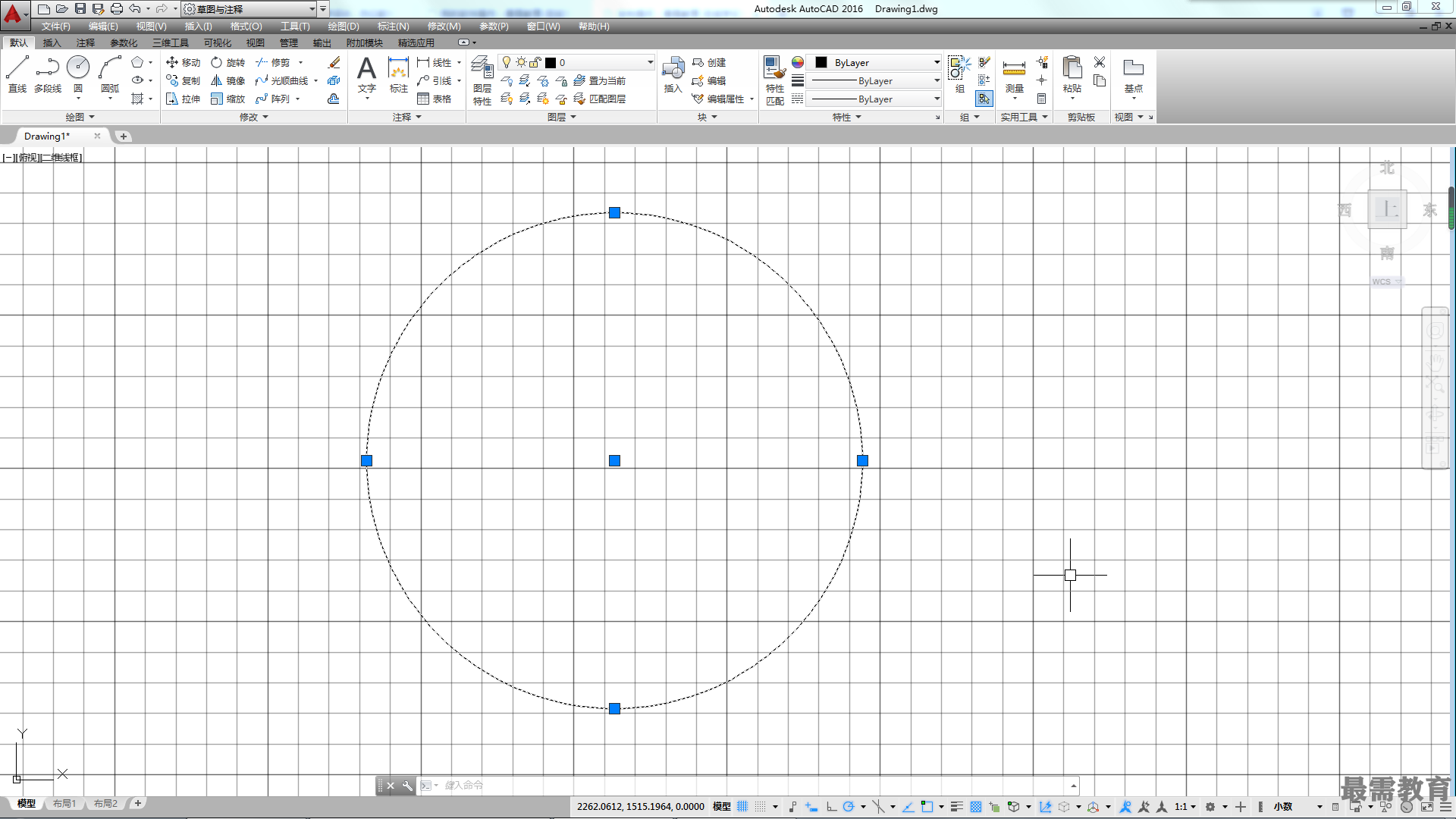Click Save in quick access toolbar

80,8
